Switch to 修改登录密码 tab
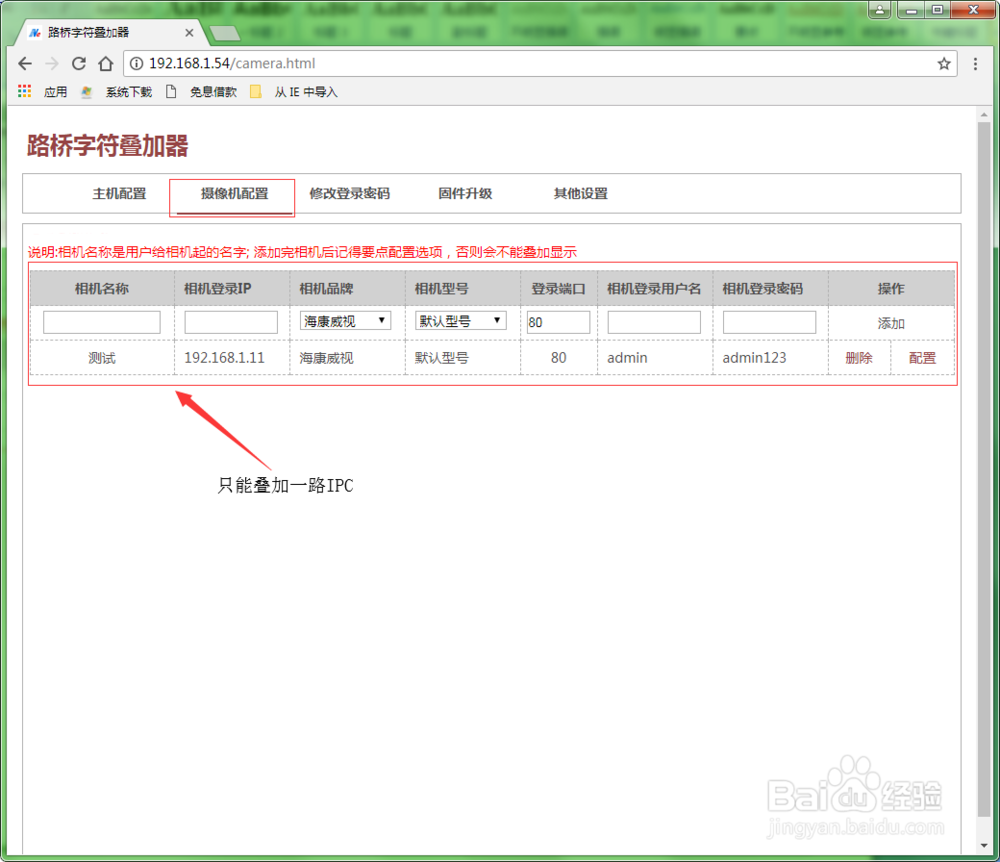Screen dimensions: 1000x862 tap(349, 194)
